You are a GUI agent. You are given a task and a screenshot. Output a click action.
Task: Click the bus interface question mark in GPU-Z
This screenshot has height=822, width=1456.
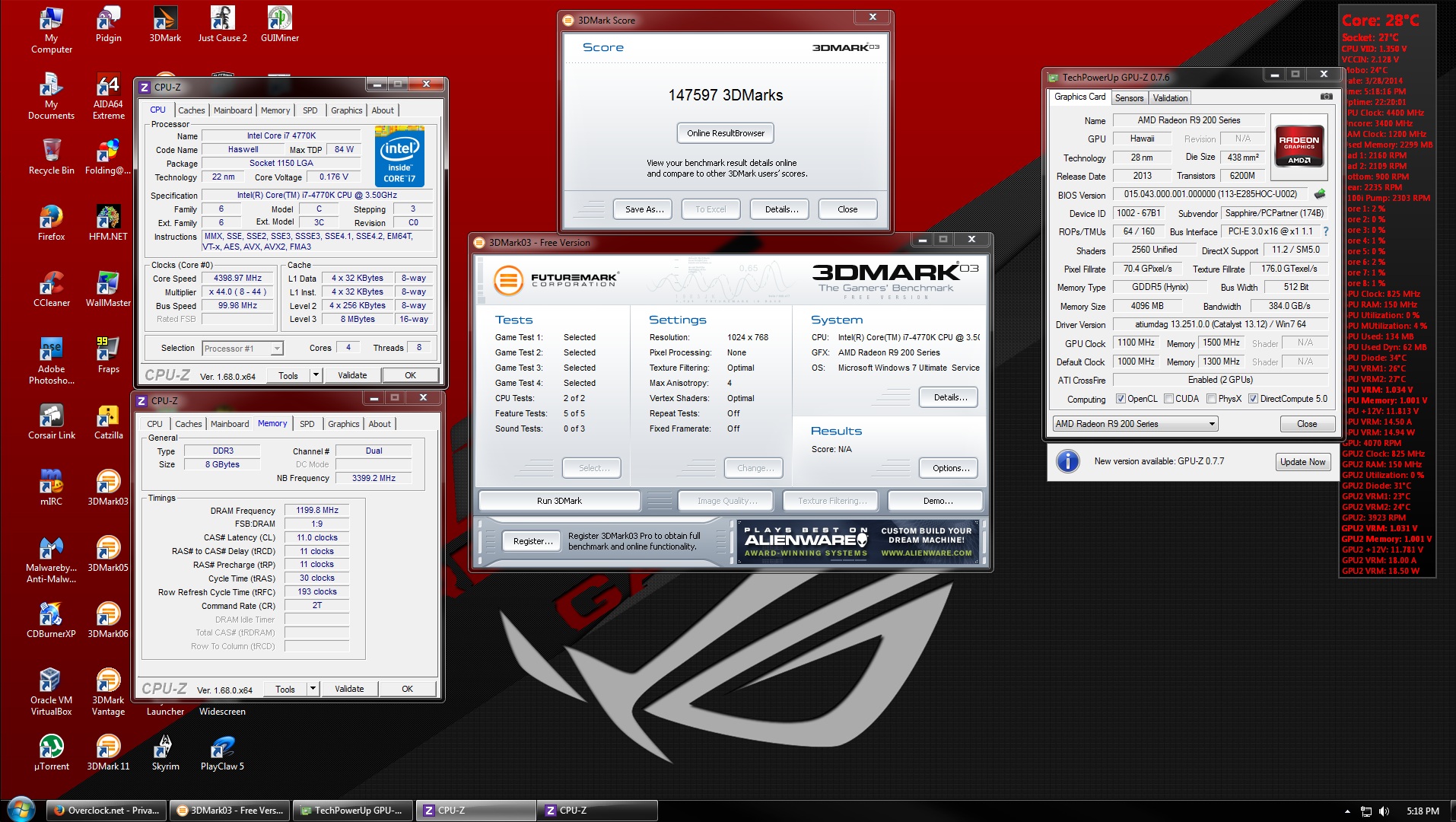(1326, 231)
